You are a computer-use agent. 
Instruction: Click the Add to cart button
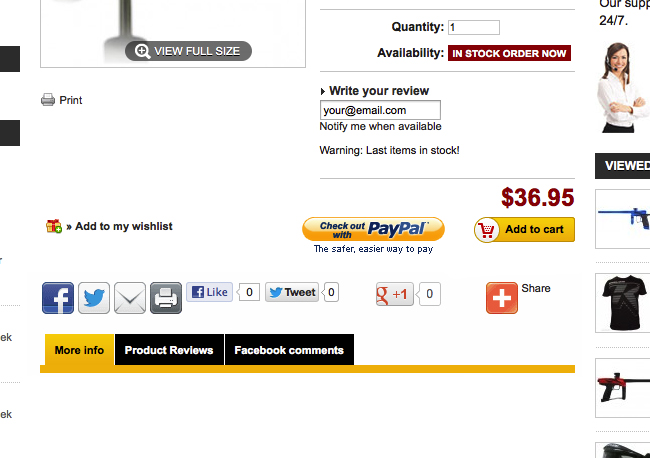point(524,230)
